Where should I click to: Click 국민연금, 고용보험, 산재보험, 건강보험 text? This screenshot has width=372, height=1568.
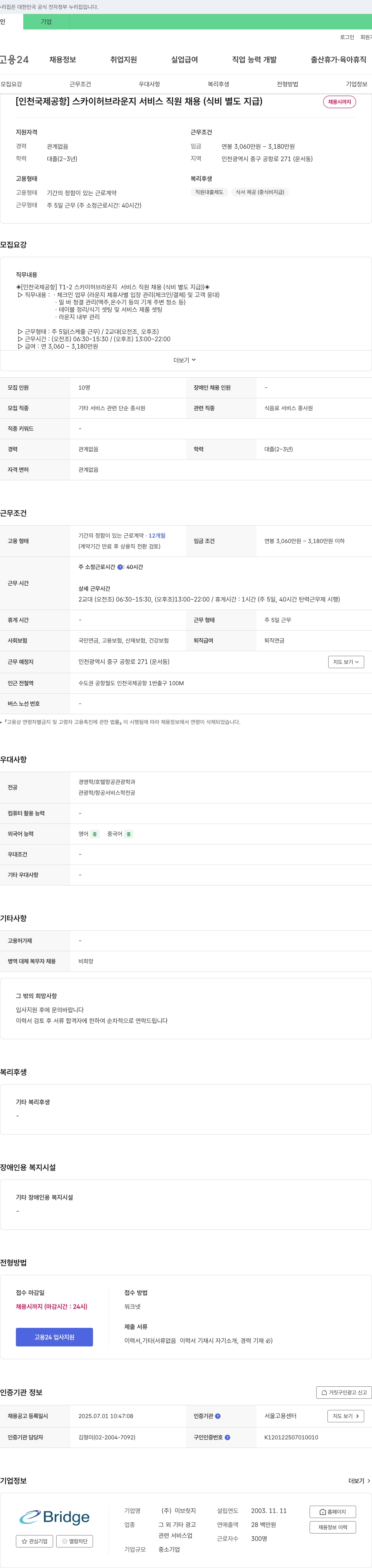124,640
